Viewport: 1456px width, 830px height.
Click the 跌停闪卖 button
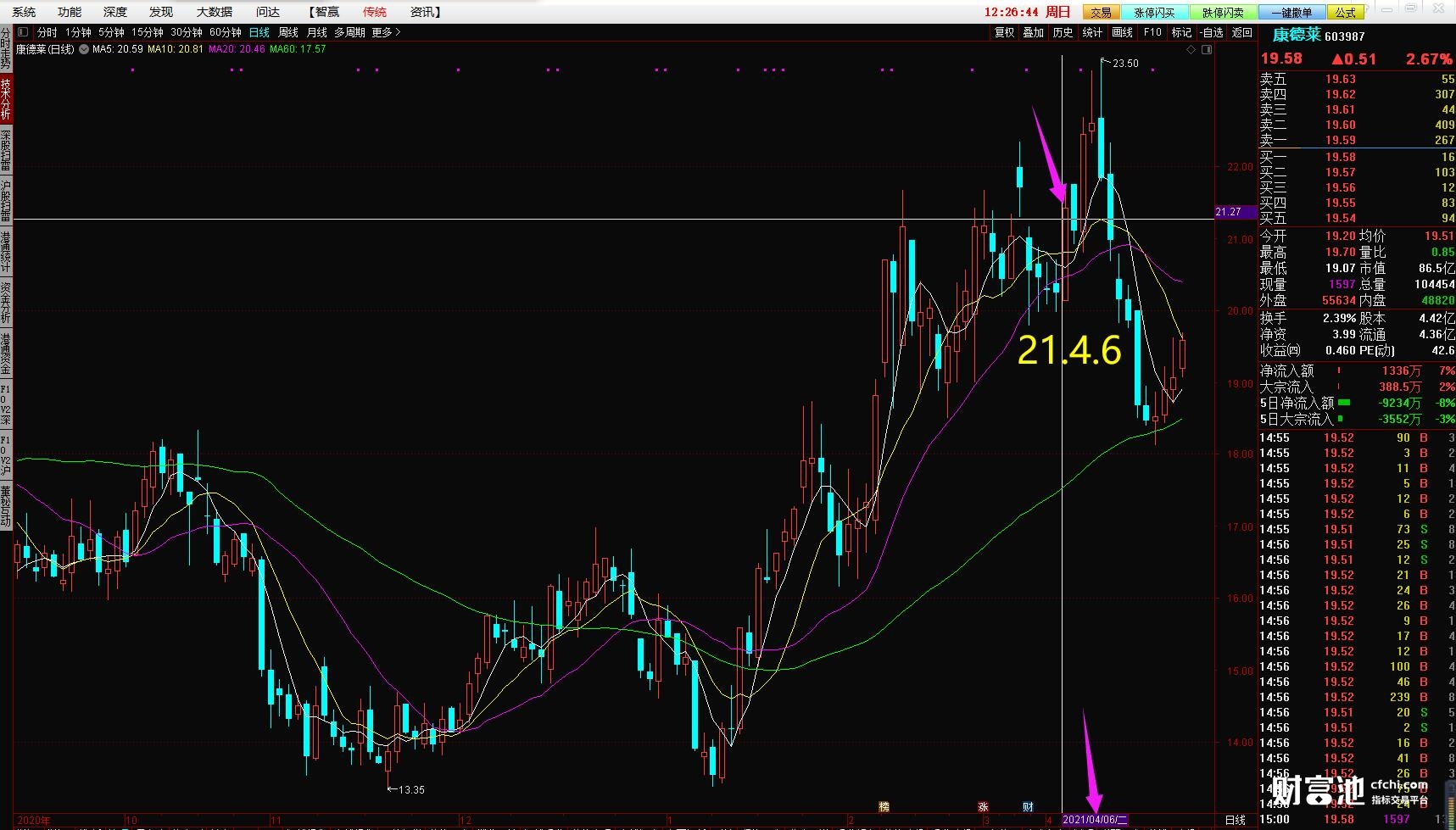[x=1222, y=12]
